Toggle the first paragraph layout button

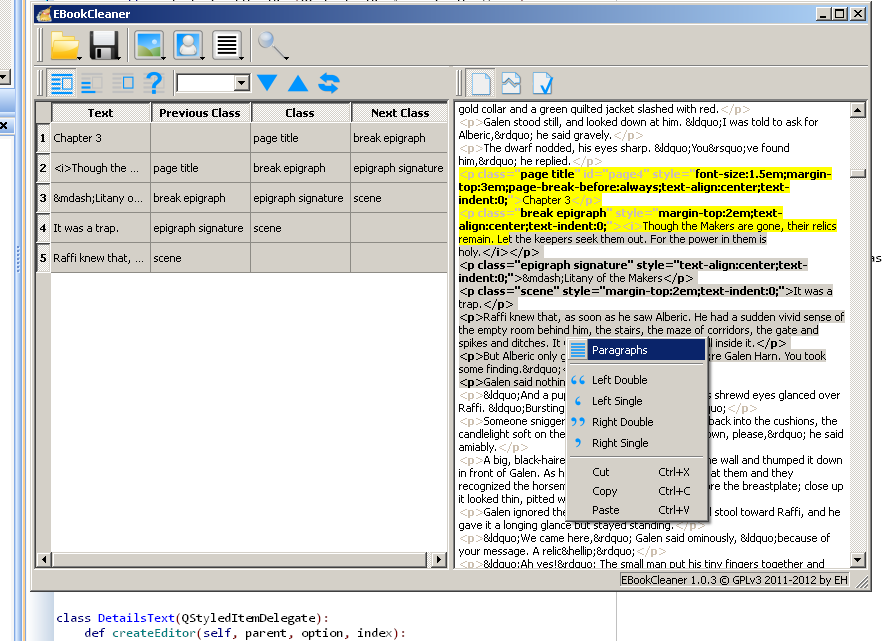coord(62,83)
